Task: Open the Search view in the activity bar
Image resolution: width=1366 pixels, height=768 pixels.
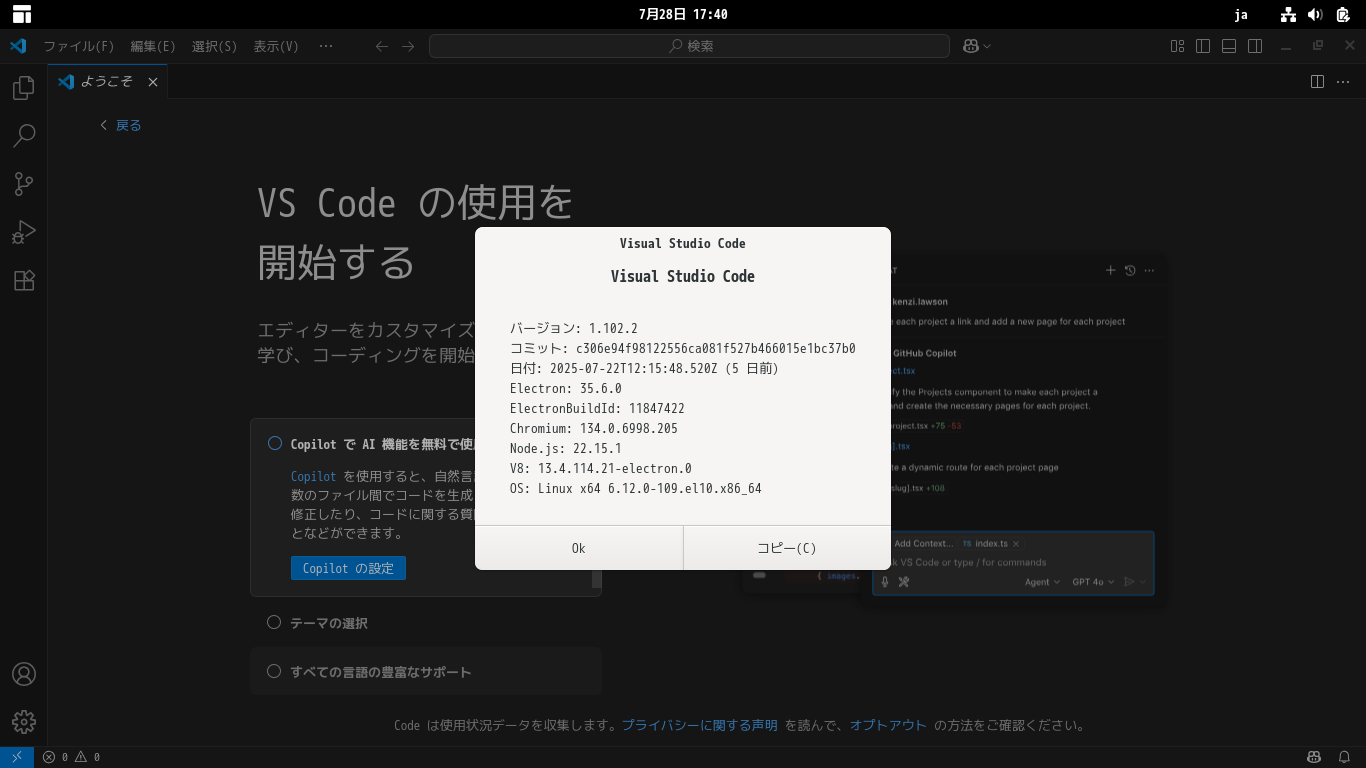Action: [24, 136]
